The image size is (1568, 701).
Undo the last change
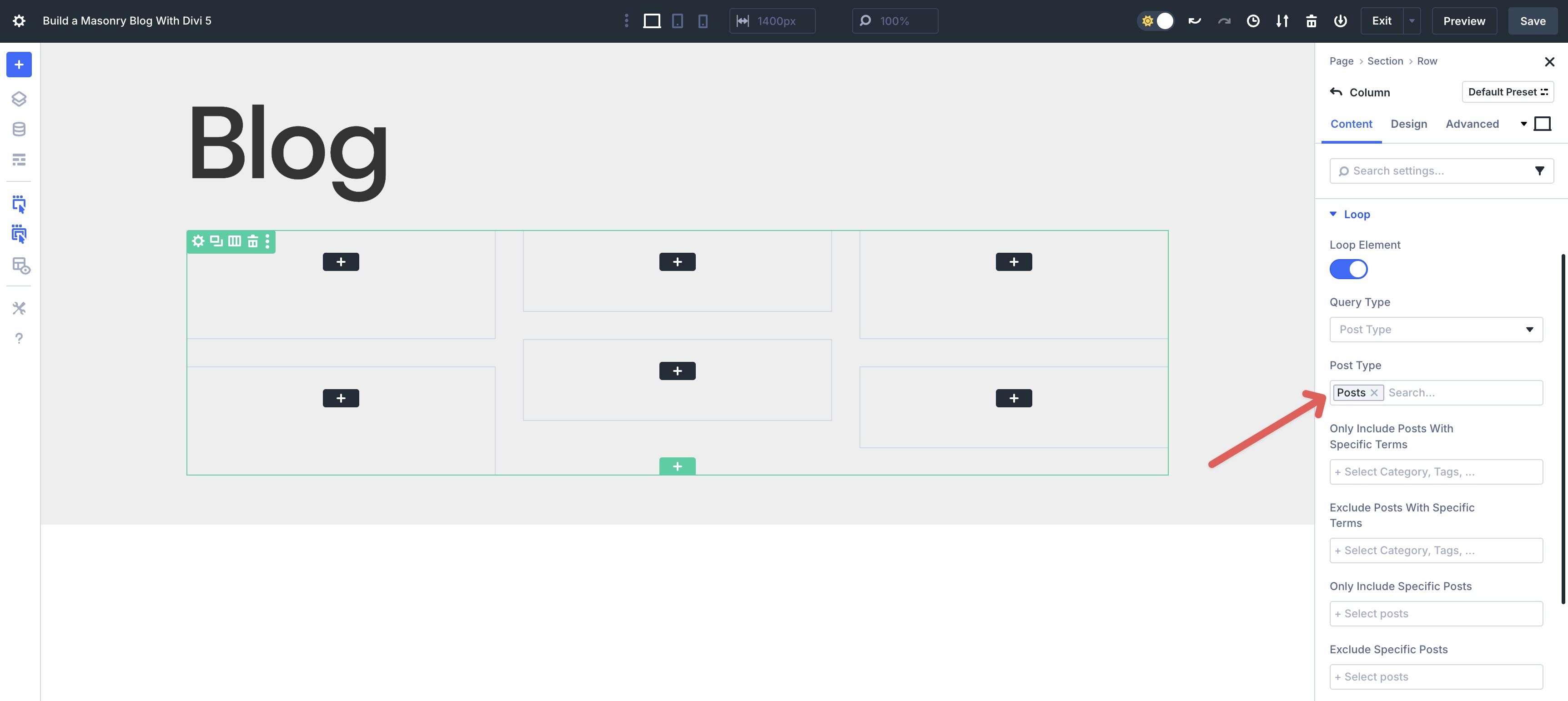pos(1194,20)
